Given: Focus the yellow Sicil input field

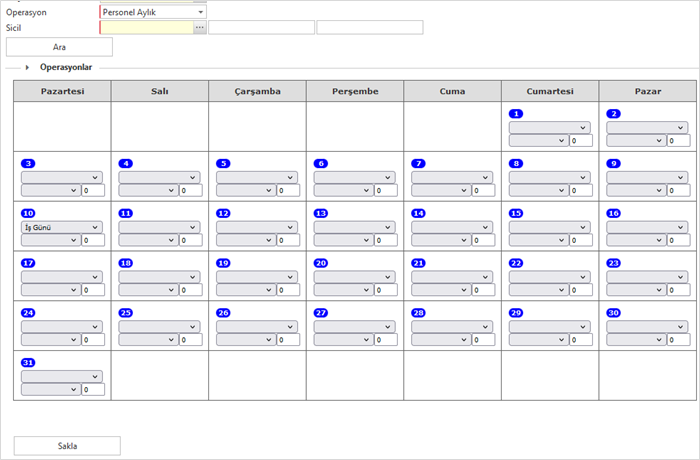Looking at the screenshot, I should tap(146, 28).
